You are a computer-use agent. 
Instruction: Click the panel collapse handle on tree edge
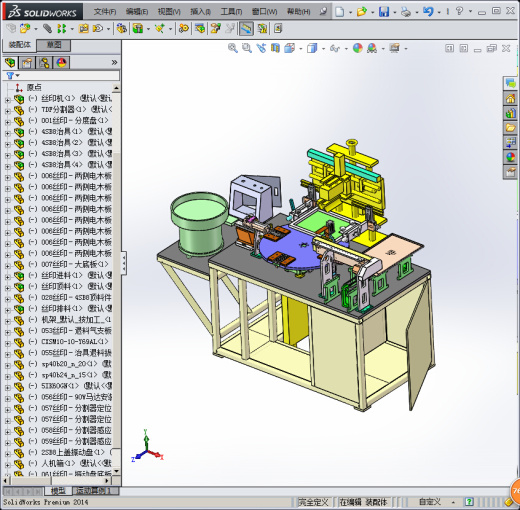pos(124,263)
